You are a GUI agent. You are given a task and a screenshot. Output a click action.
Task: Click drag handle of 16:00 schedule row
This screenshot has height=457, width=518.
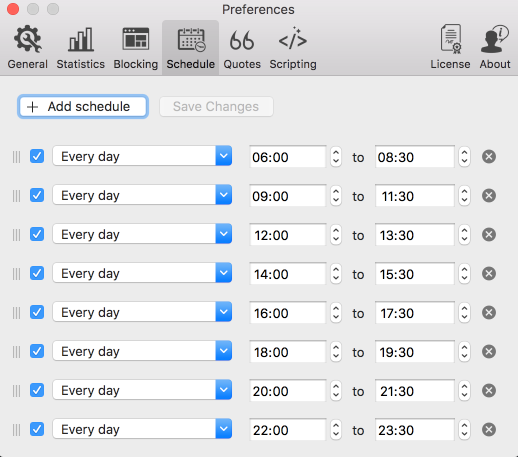click(x=16, y=313)
